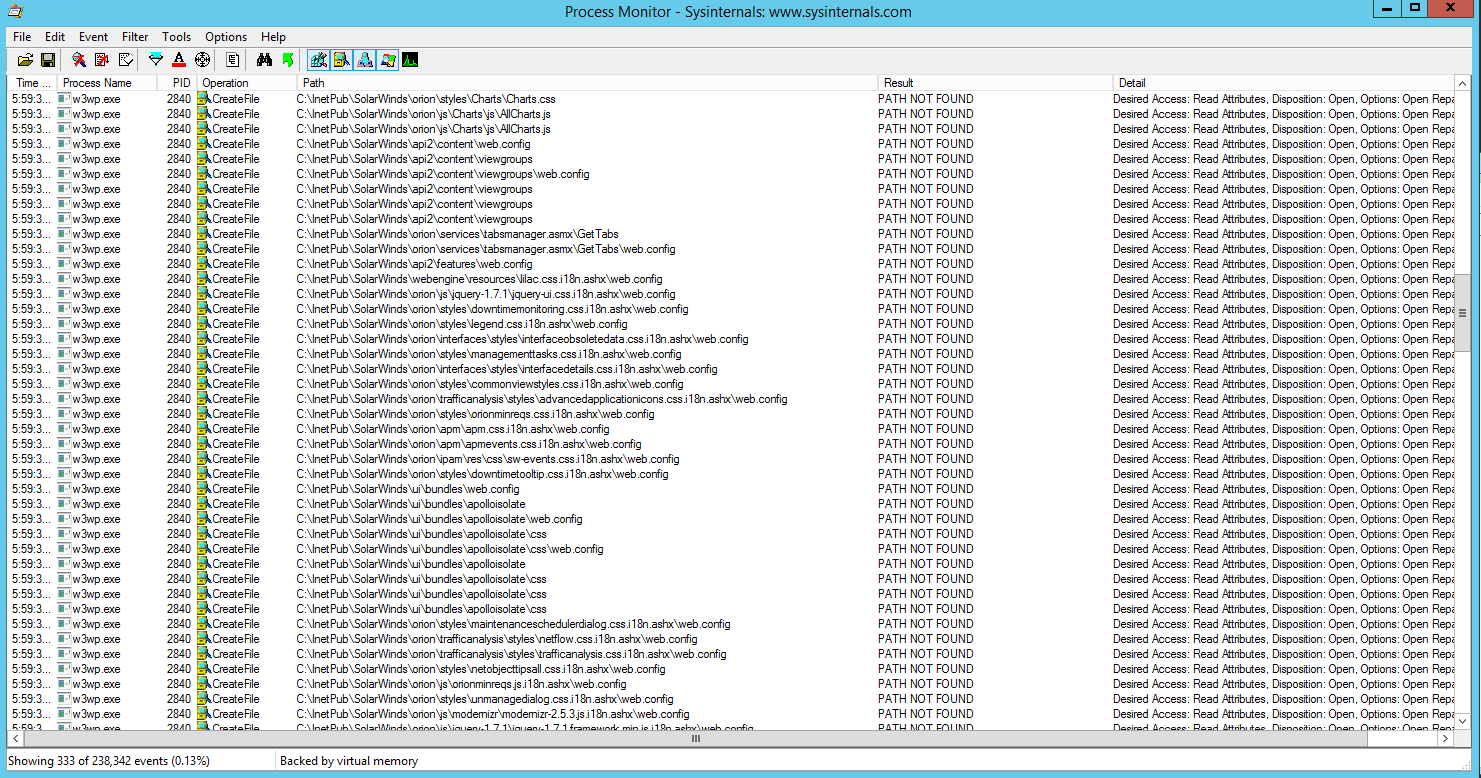Sort by the Process Name column header

point(105,82)
